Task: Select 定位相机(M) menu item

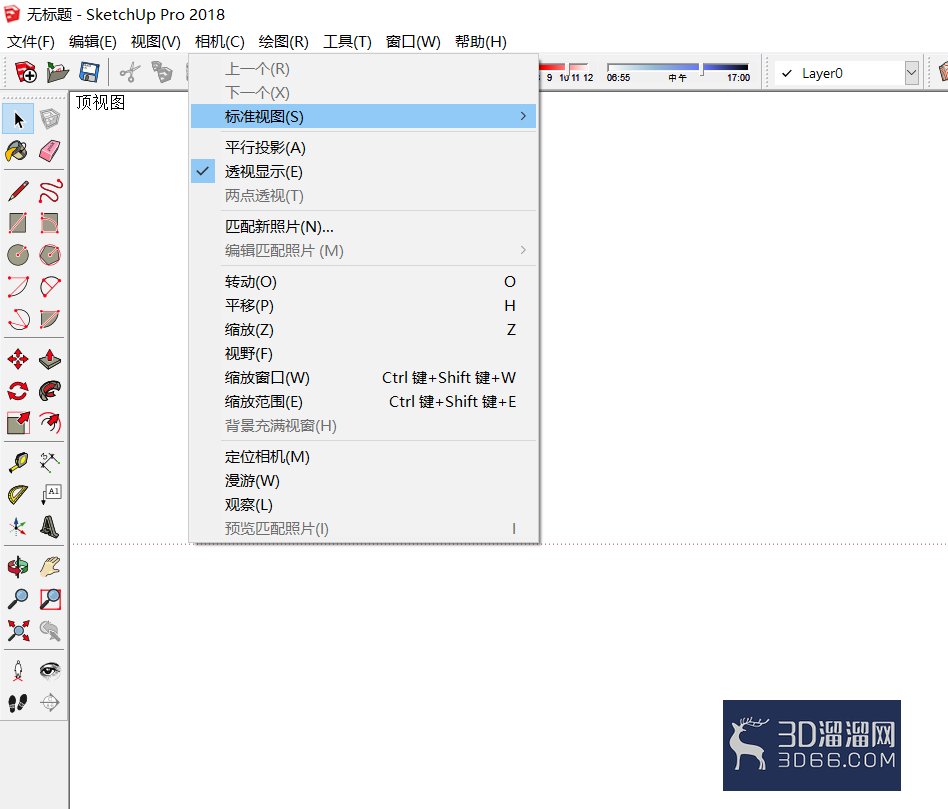Action: [363, 457]
